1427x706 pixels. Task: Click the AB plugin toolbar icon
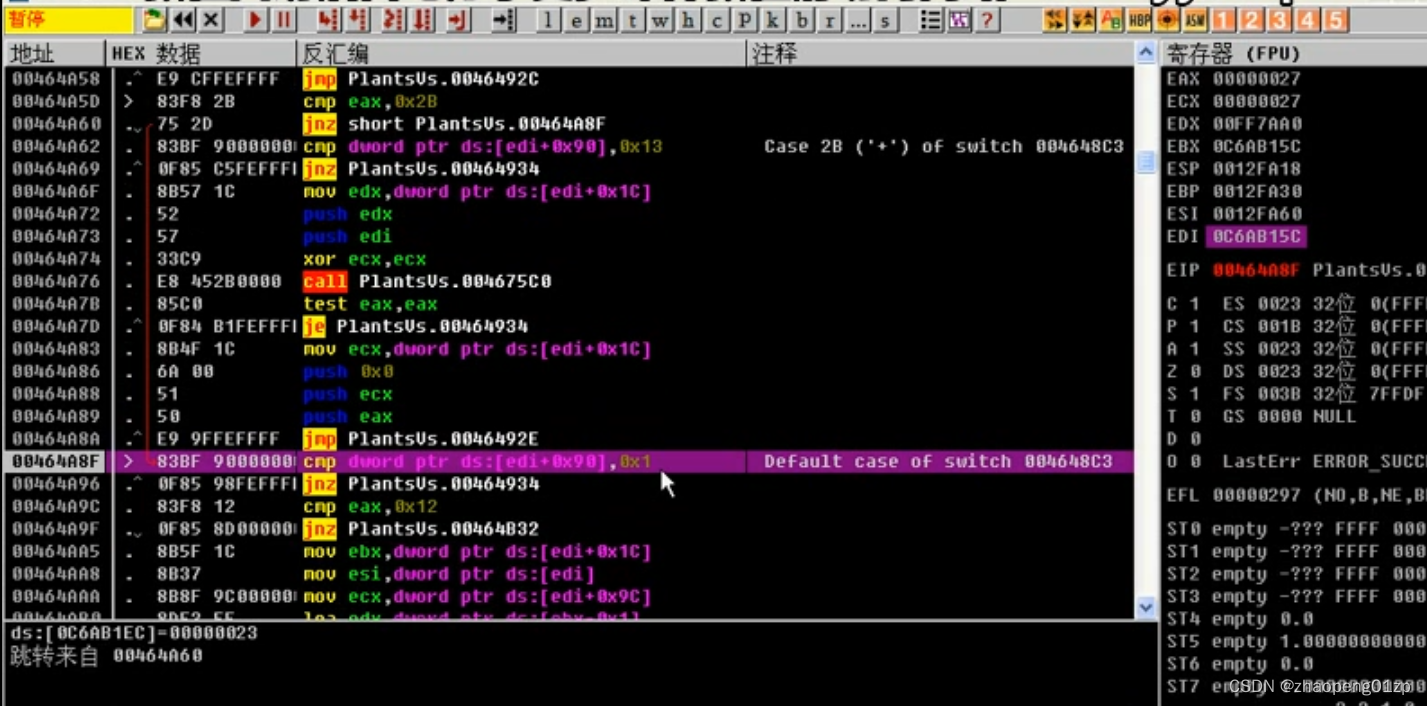[1111, 20]
